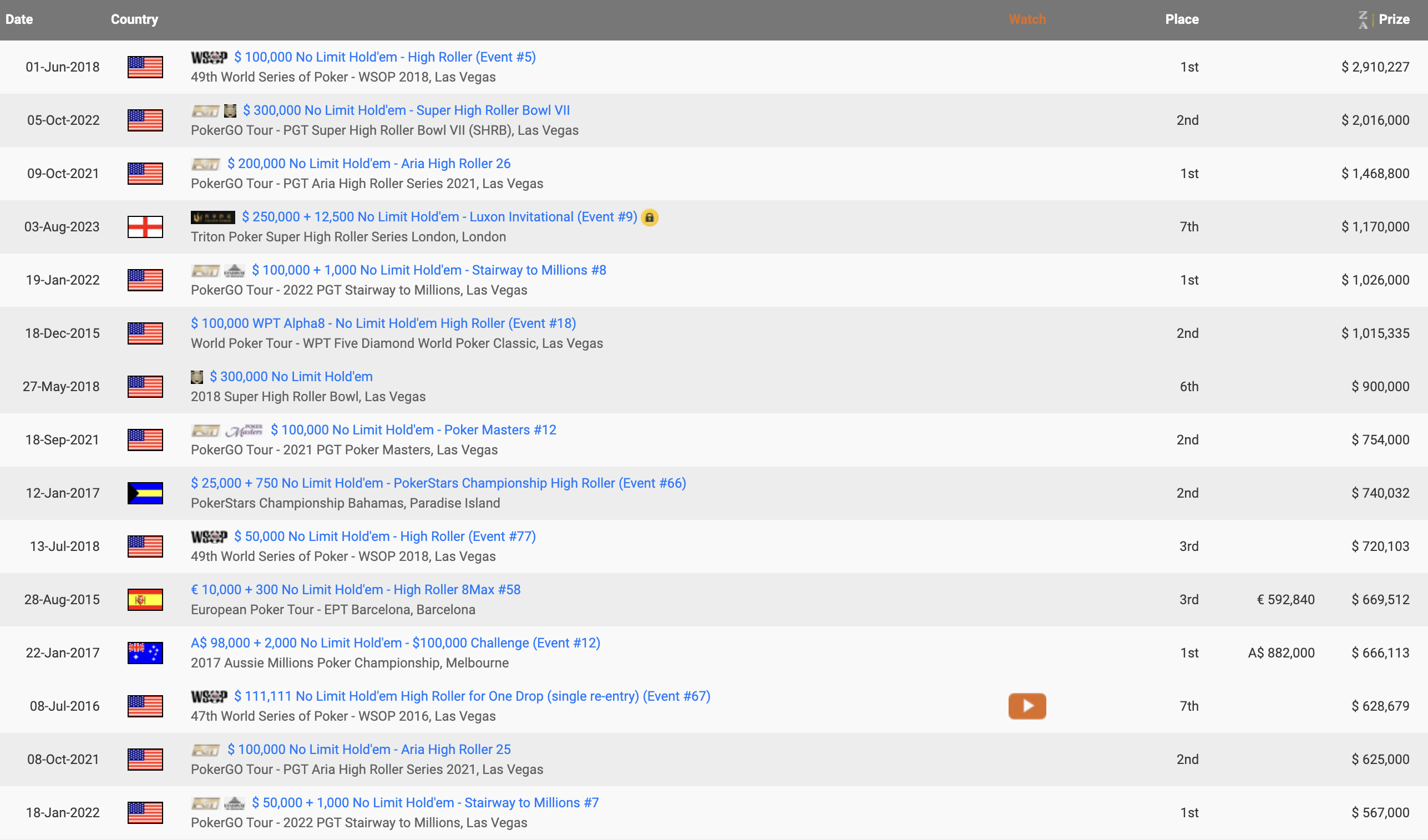Open the $100,000 Challenge Event #12 link
This screenshot has width=1428, height=840.
[x=395, y=642]
